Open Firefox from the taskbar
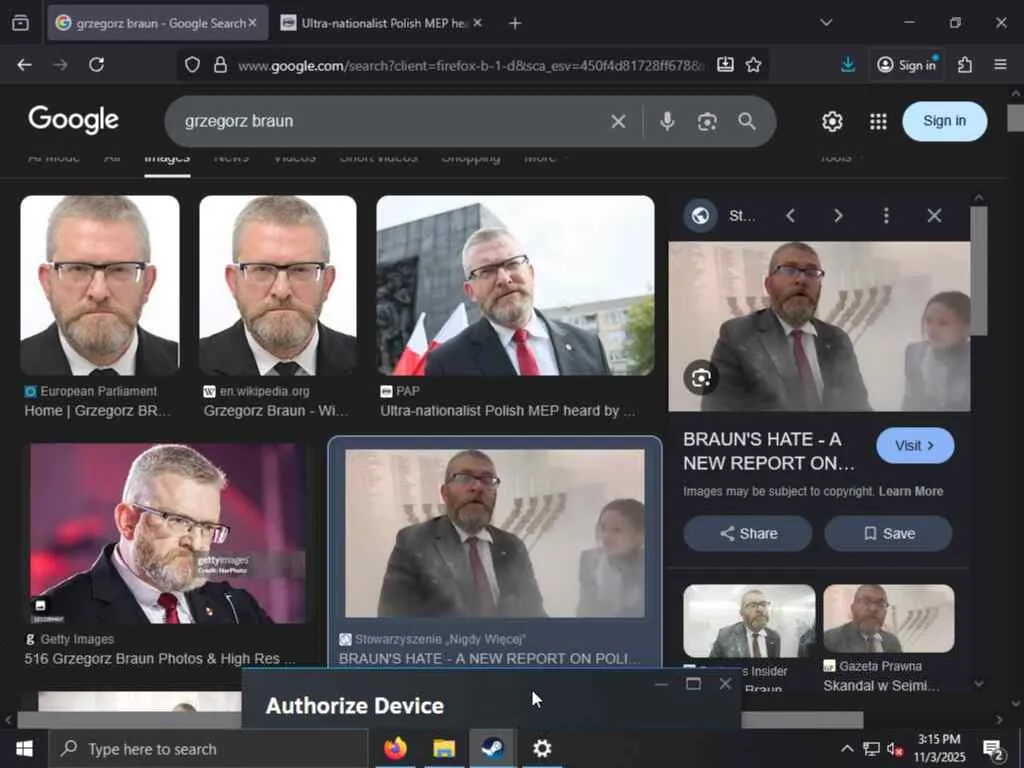This screenshot has height=768, width=1024. [x=396, y=748]
